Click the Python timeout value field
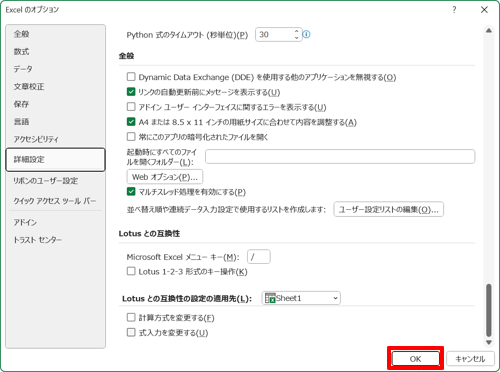The width and height of the screenshot is (500, 372). click(x=274, y=34)
